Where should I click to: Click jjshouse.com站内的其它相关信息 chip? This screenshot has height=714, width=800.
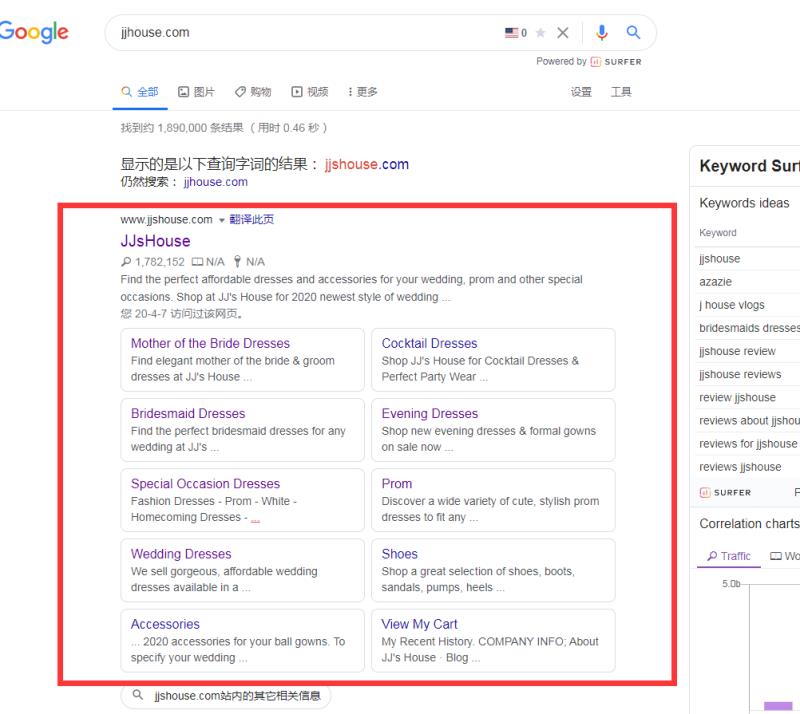pyautogui.click(x=226, y=695)
